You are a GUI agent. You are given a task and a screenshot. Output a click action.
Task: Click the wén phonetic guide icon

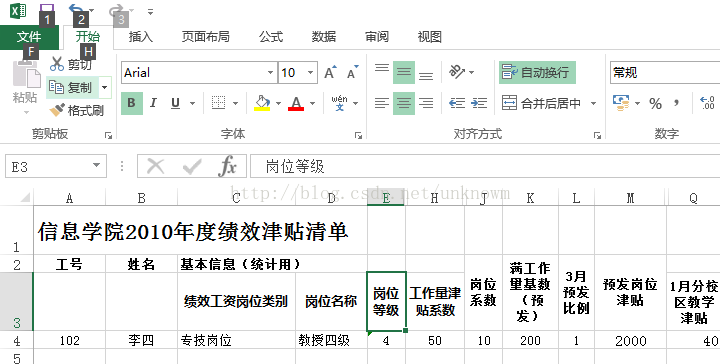coord(340,103)
